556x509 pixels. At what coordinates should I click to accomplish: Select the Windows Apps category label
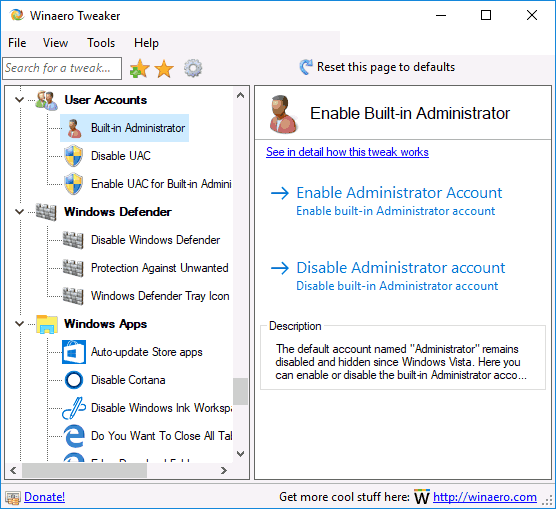[x=105, y=324]
